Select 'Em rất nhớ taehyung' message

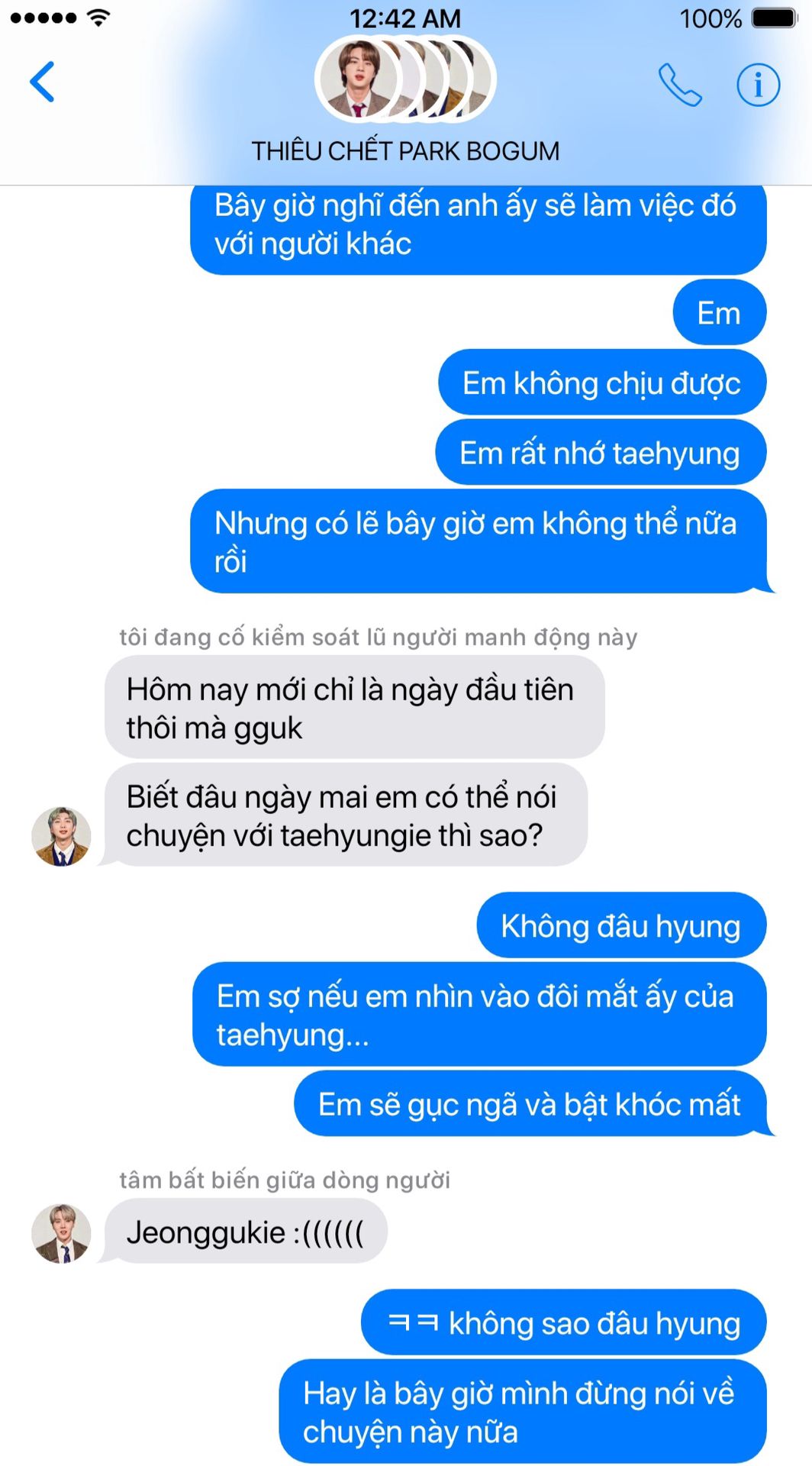600,453
